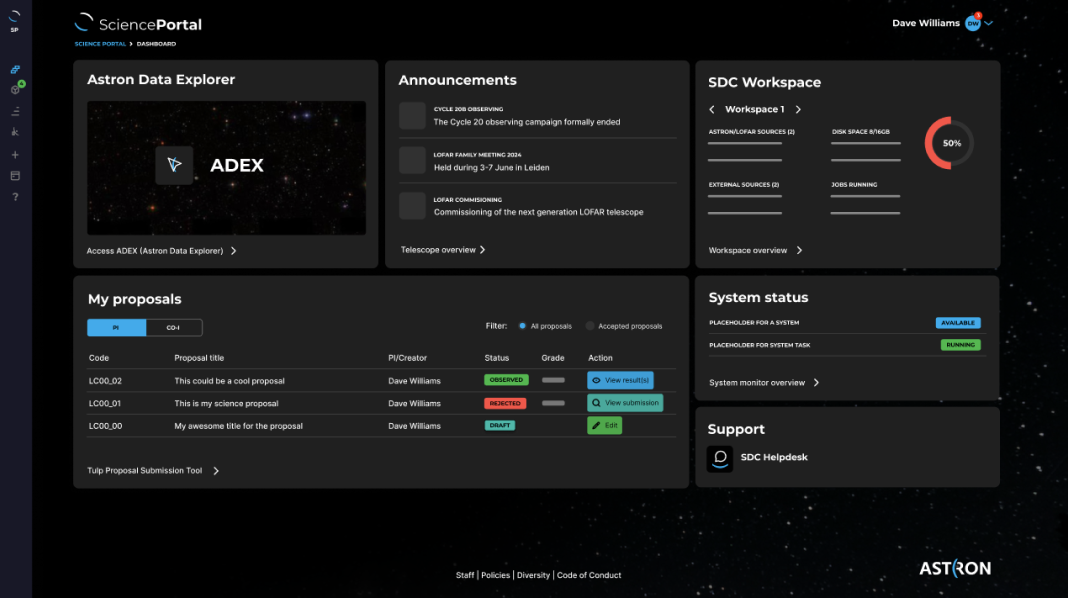The image size is (1068, 598).
Task: Expand the dropdown next to Dave Williams
Action: tap(990, 22)
